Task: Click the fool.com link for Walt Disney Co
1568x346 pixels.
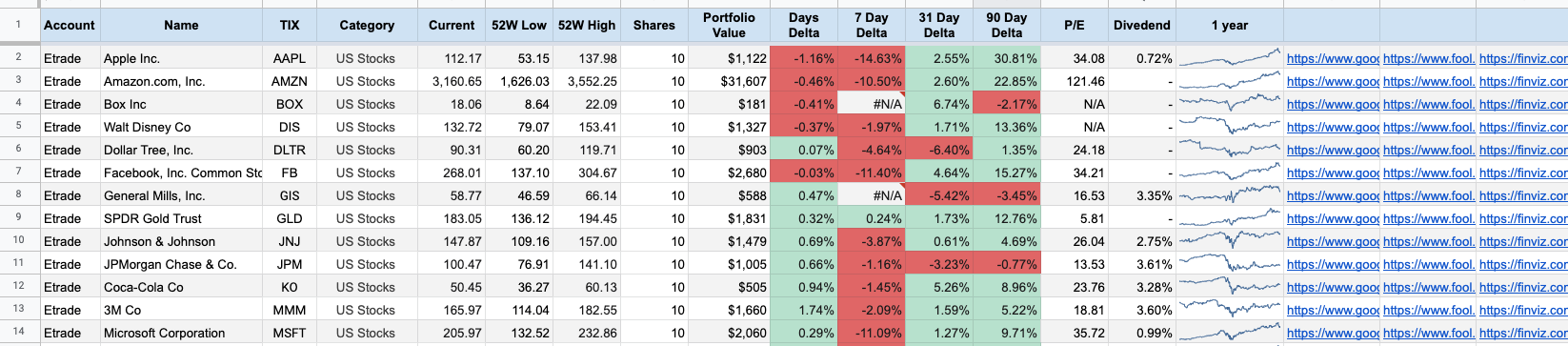Action: 1428,127
